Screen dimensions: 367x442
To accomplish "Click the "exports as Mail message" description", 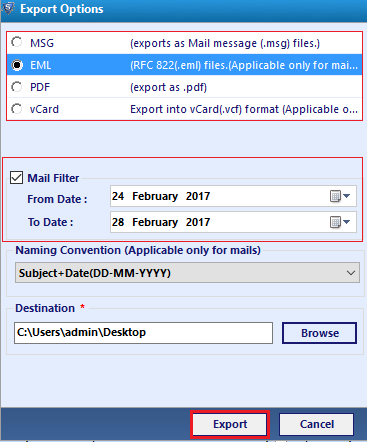I will 225,43.
